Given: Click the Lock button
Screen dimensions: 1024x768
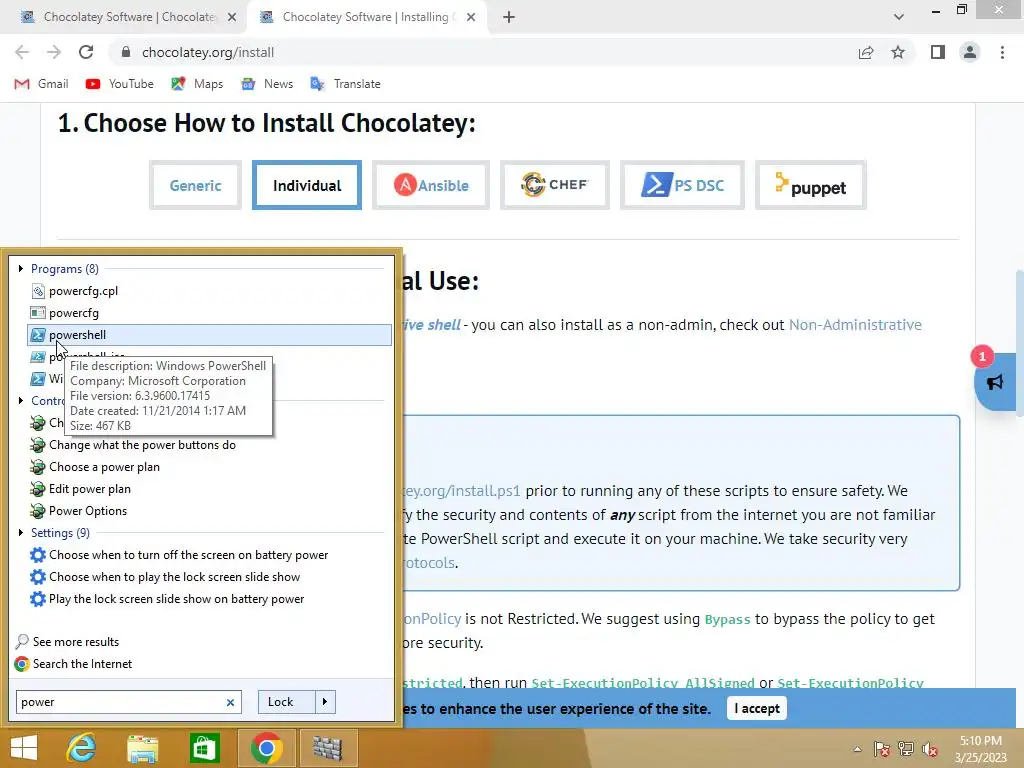Looking at the screenshot, I should [287, 702].
